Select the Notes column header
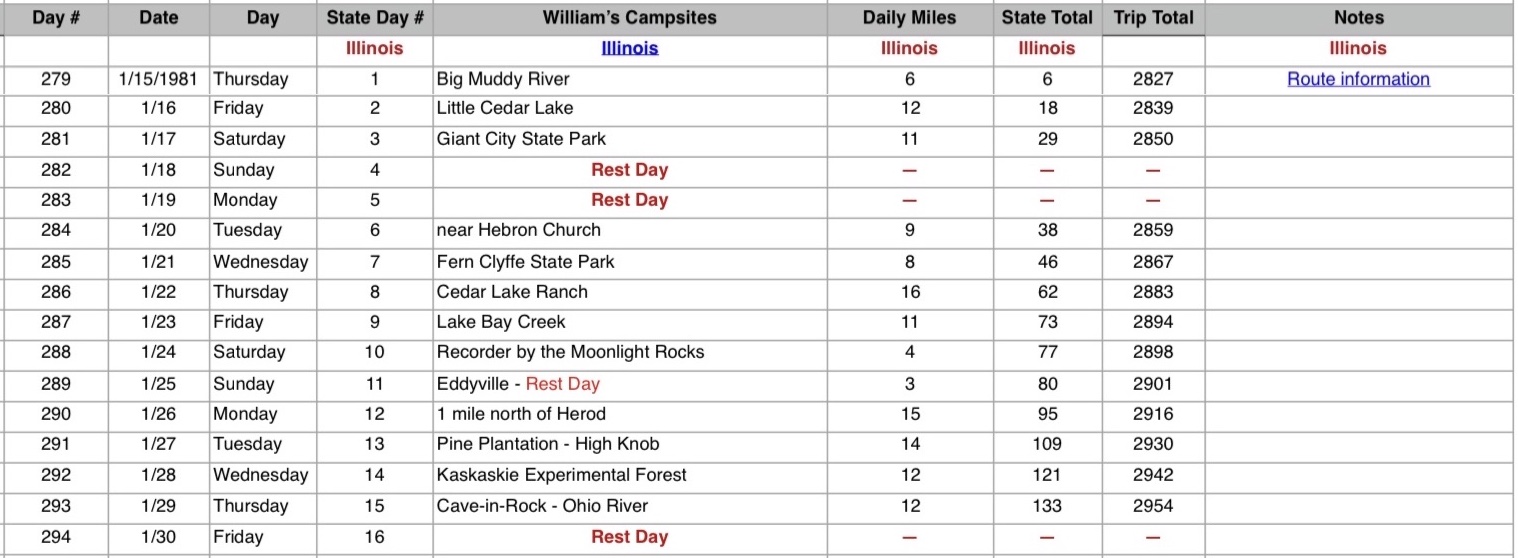The image size is (1518, 558). pyautogui.click(x=1359, y=18)
